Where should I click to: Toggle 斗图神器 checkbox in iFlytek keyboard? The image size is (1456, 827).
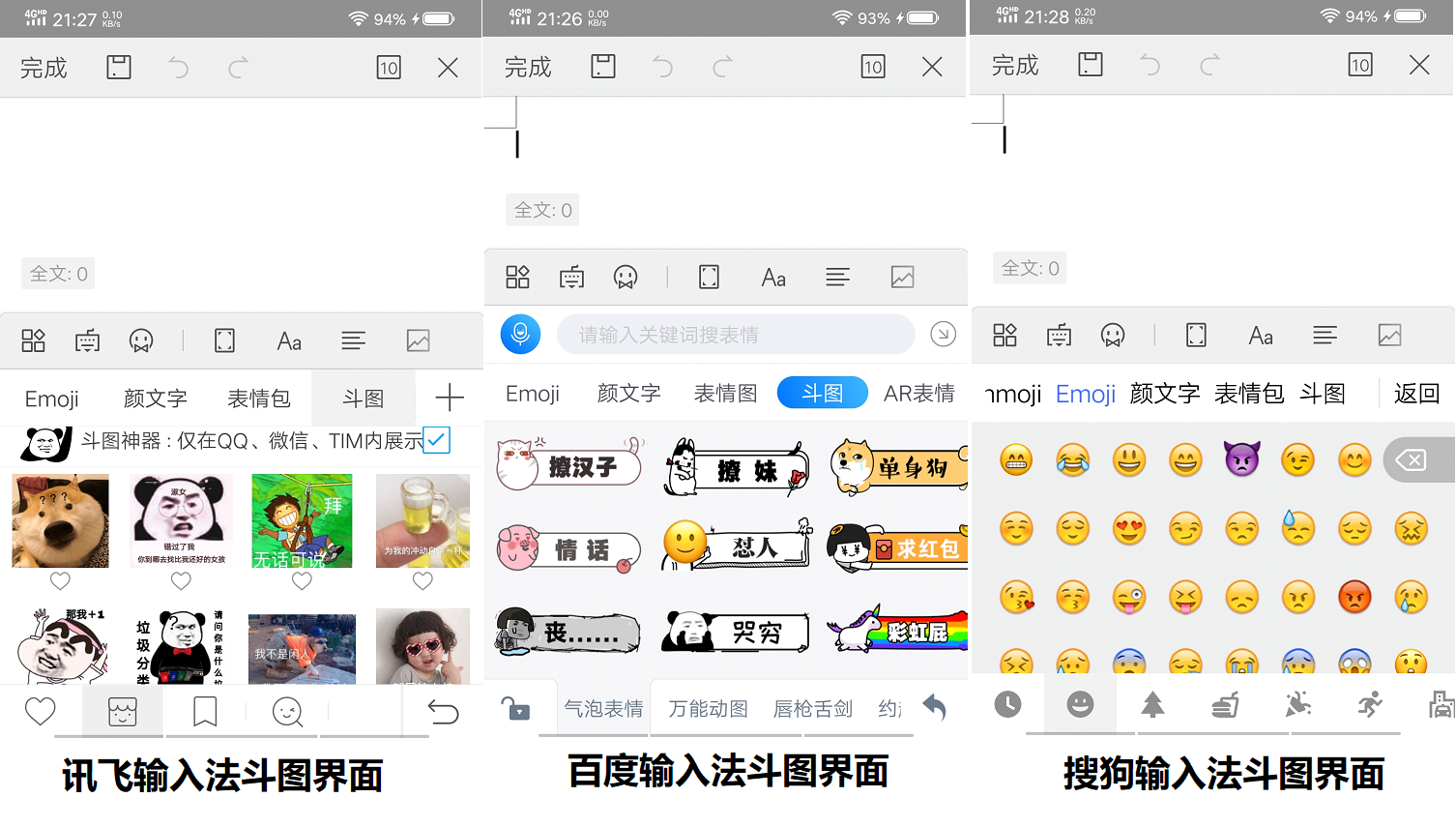click(x=437, y=440)
